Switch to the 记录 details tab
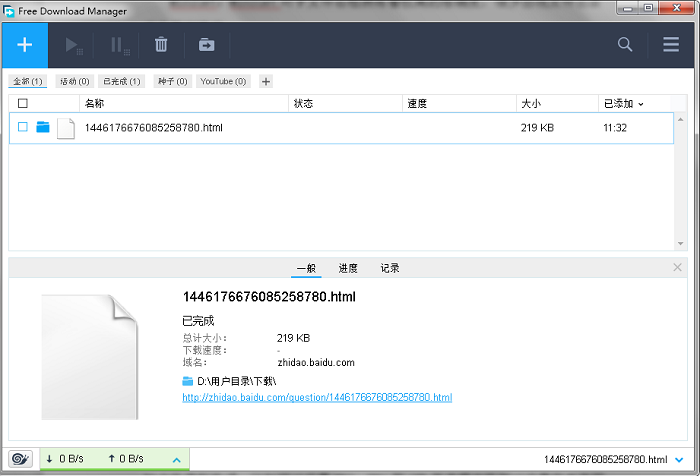The height and width of the screenshot is (476, 700). (390, 268)
